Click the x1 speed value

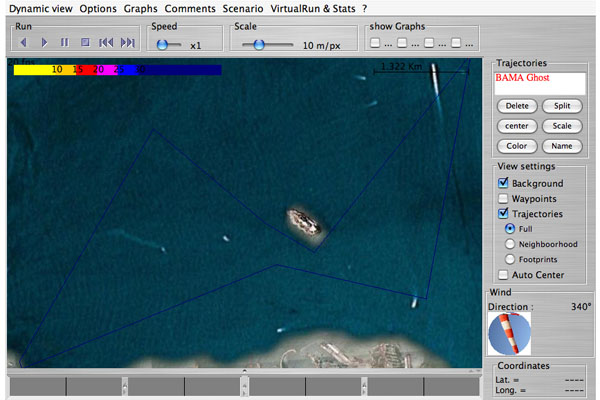[x=196, y=46]
